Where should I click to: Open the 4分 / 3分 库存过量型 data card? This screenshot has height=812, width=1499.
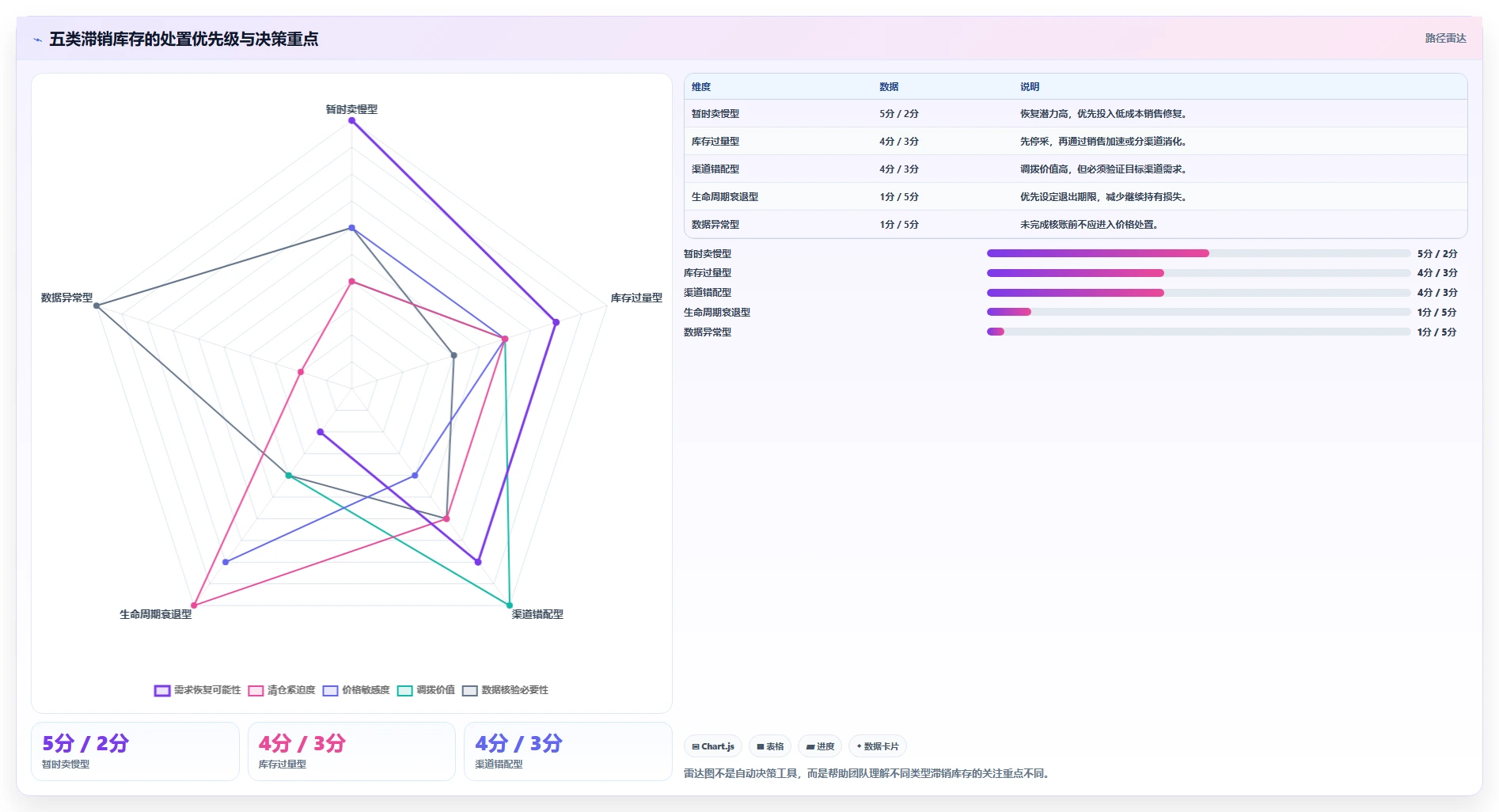pos(351,751)
